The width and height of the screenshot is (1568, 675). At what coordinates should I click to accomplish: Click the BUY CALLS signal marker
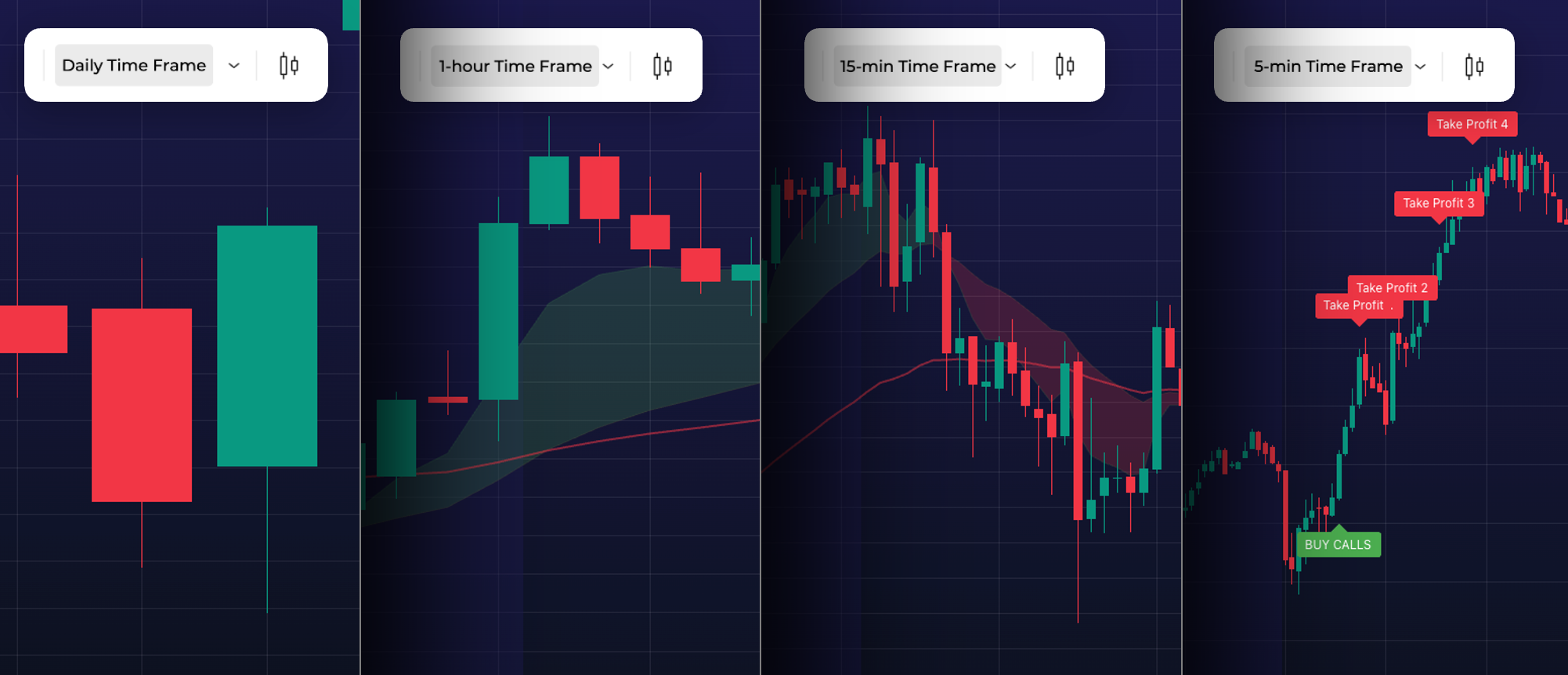pyautogui.click(x=1338, y=544)
